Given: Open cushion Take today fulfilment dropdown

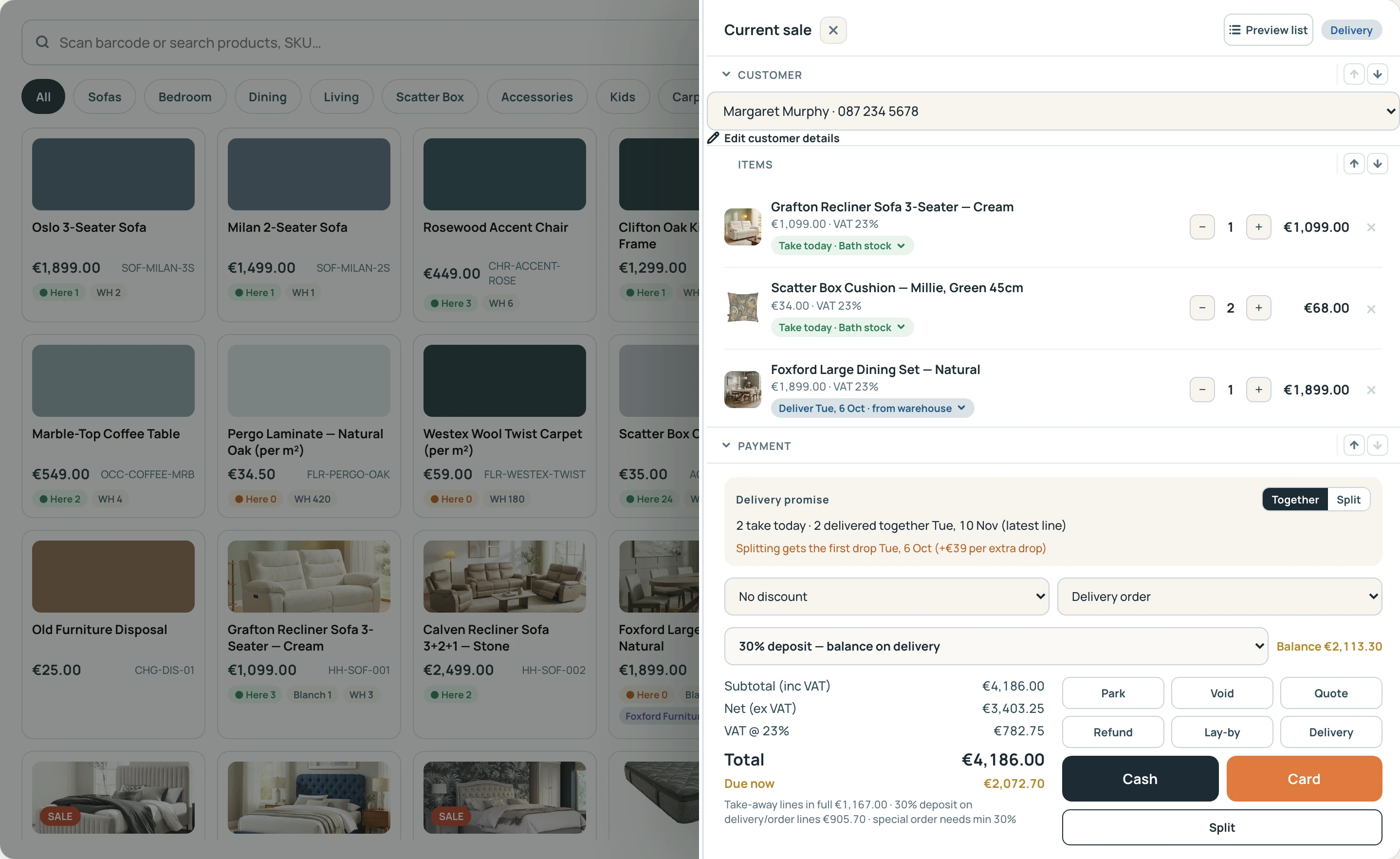Looking at the screenshot, I should point(842,327).
